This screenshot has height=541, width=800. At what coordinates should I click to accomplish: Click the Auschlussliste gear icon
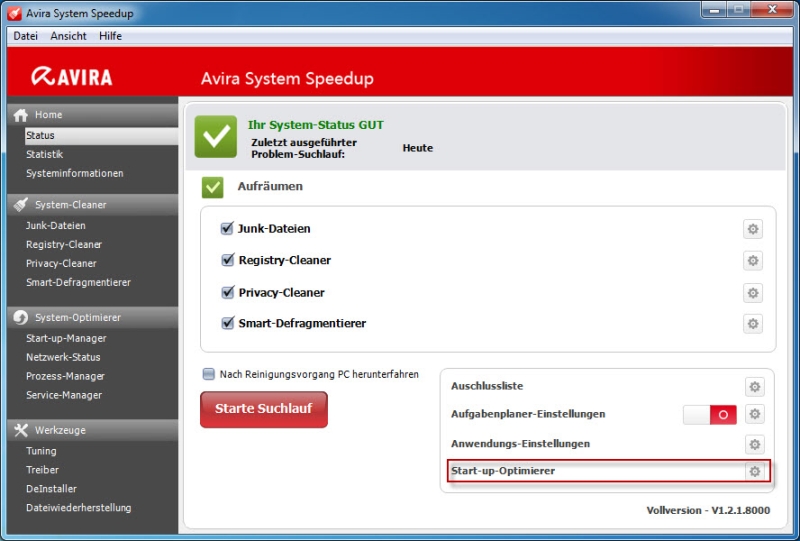755,387
